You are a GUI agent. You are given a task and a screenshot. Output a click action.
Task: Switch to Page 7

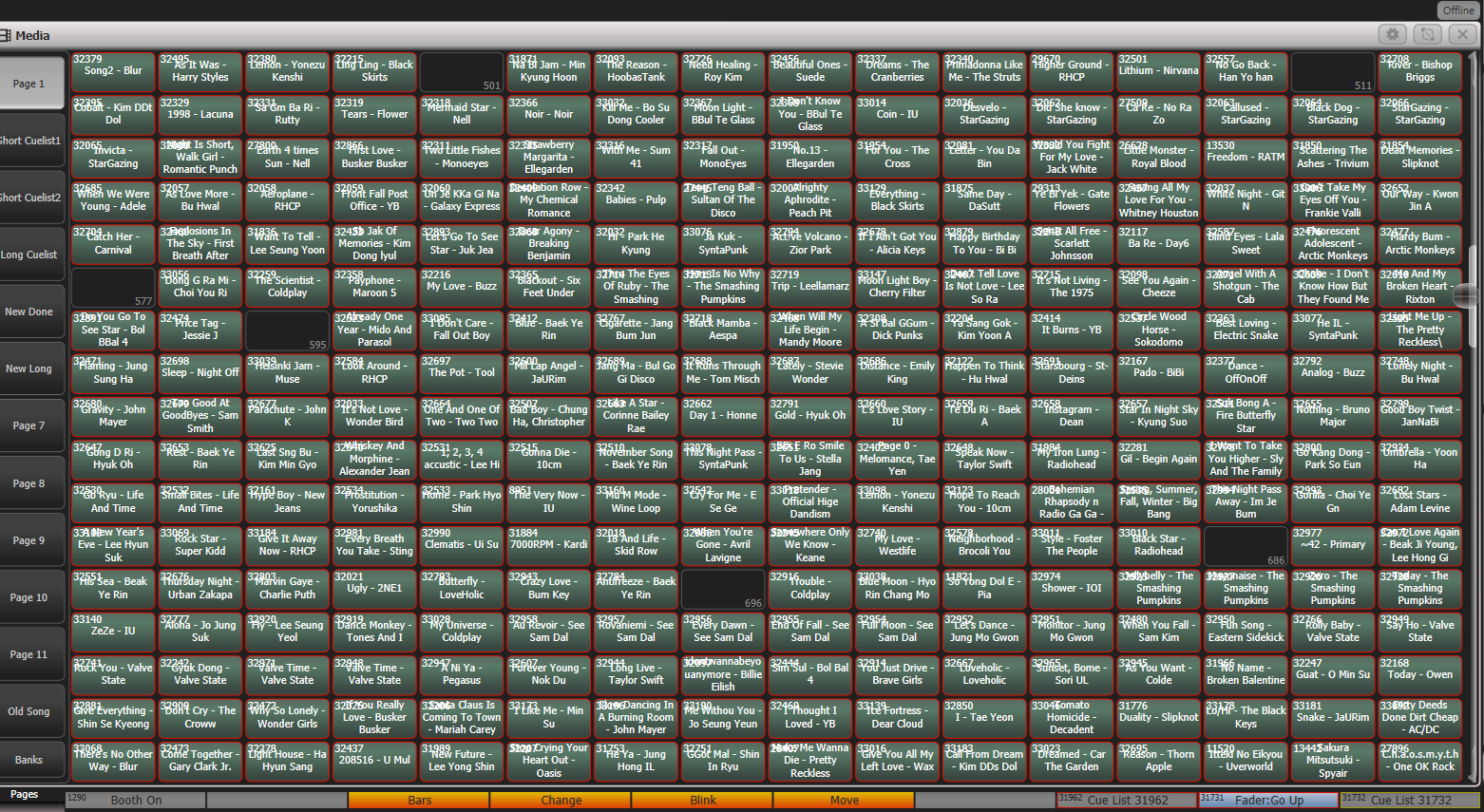(x=30, y=425)
